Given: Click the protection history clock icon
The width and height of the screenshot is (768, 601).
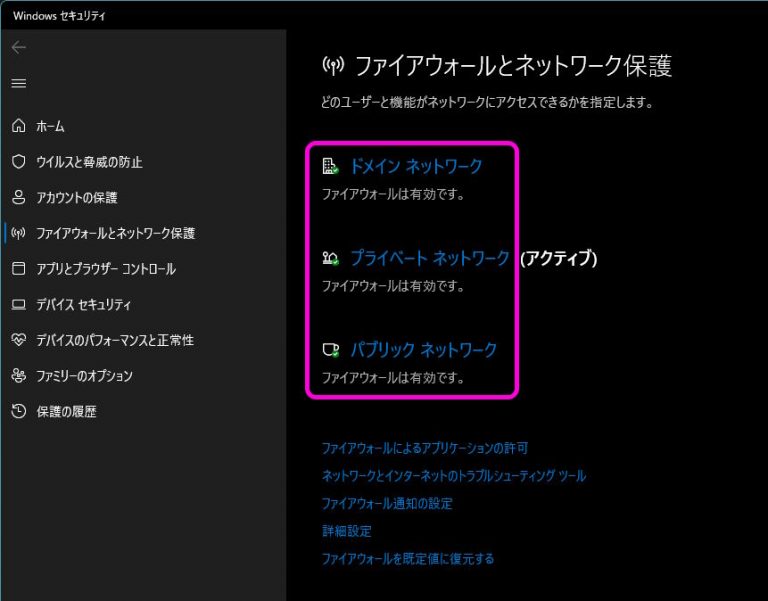Looking at the screenshot, I should click(x=19, y=411).
